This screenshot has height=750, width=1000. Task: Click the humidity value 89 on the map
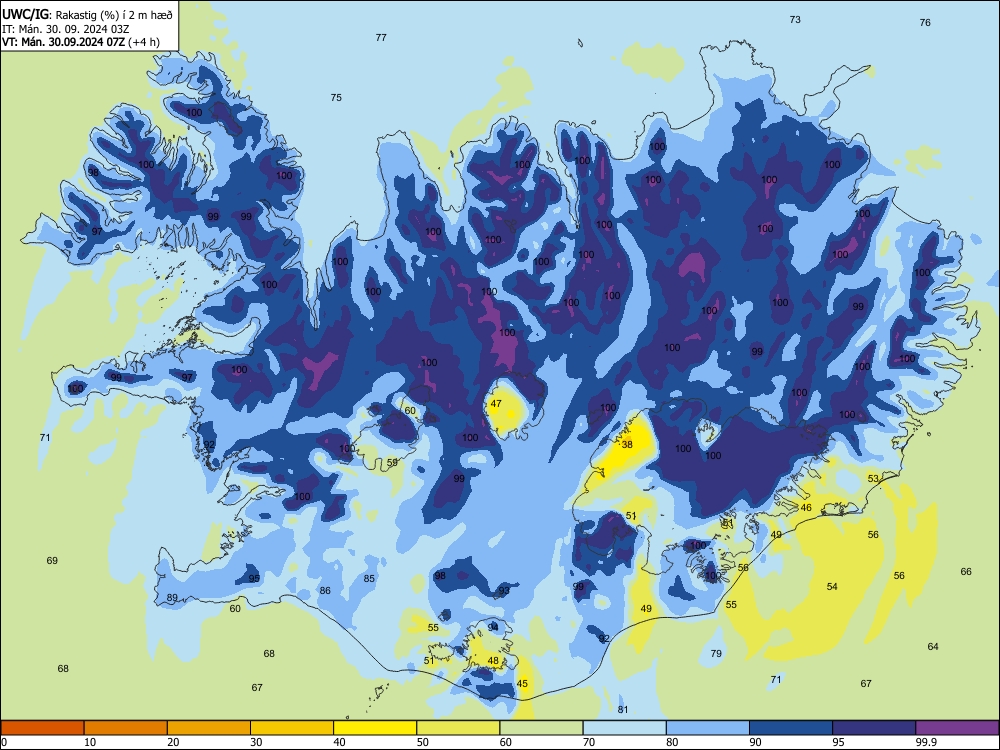pyautogui.click(x=172, y=598)
